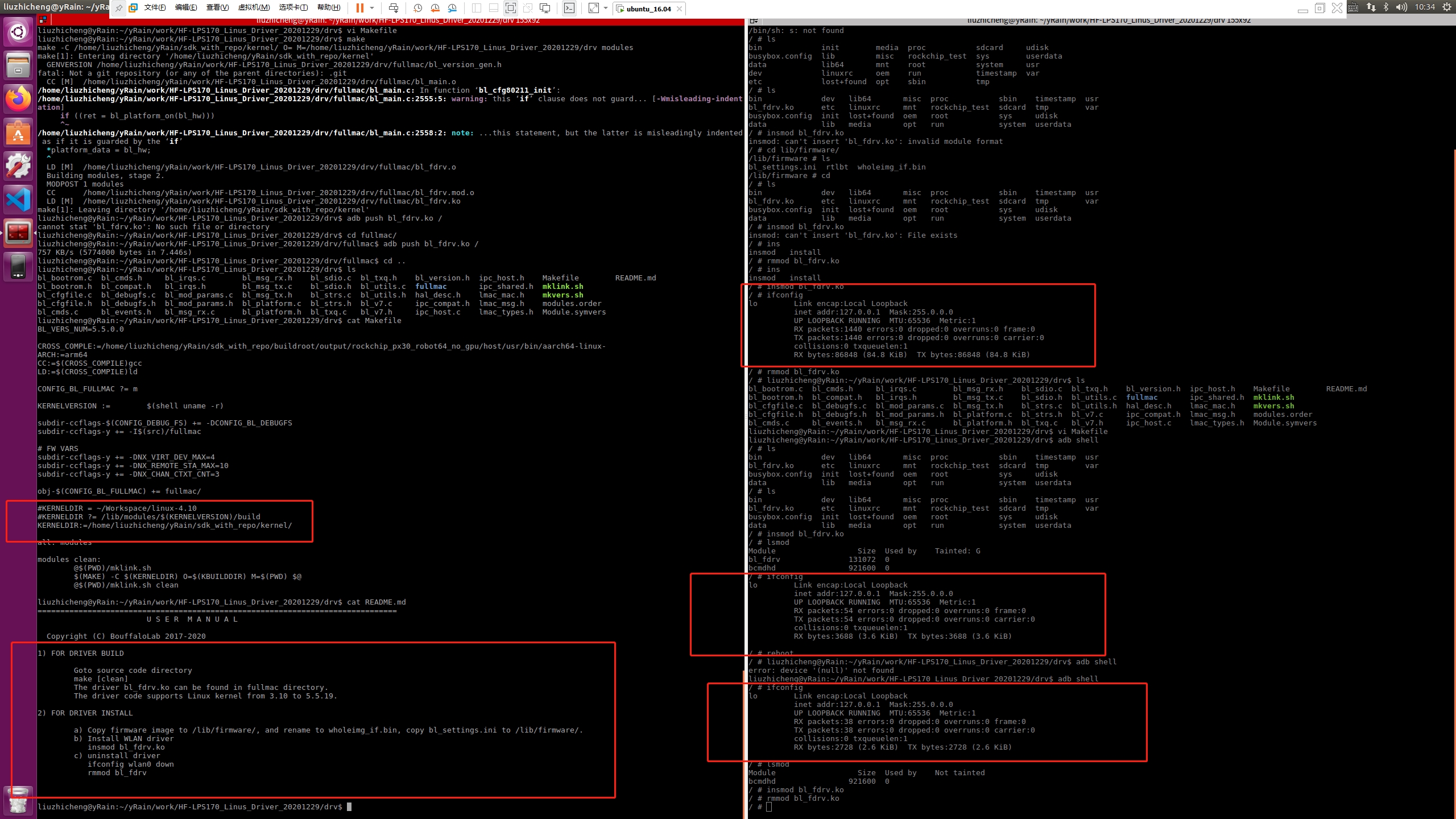
Task: Open the 虚拟机(M) menu
Action: (x=254, y=8)
